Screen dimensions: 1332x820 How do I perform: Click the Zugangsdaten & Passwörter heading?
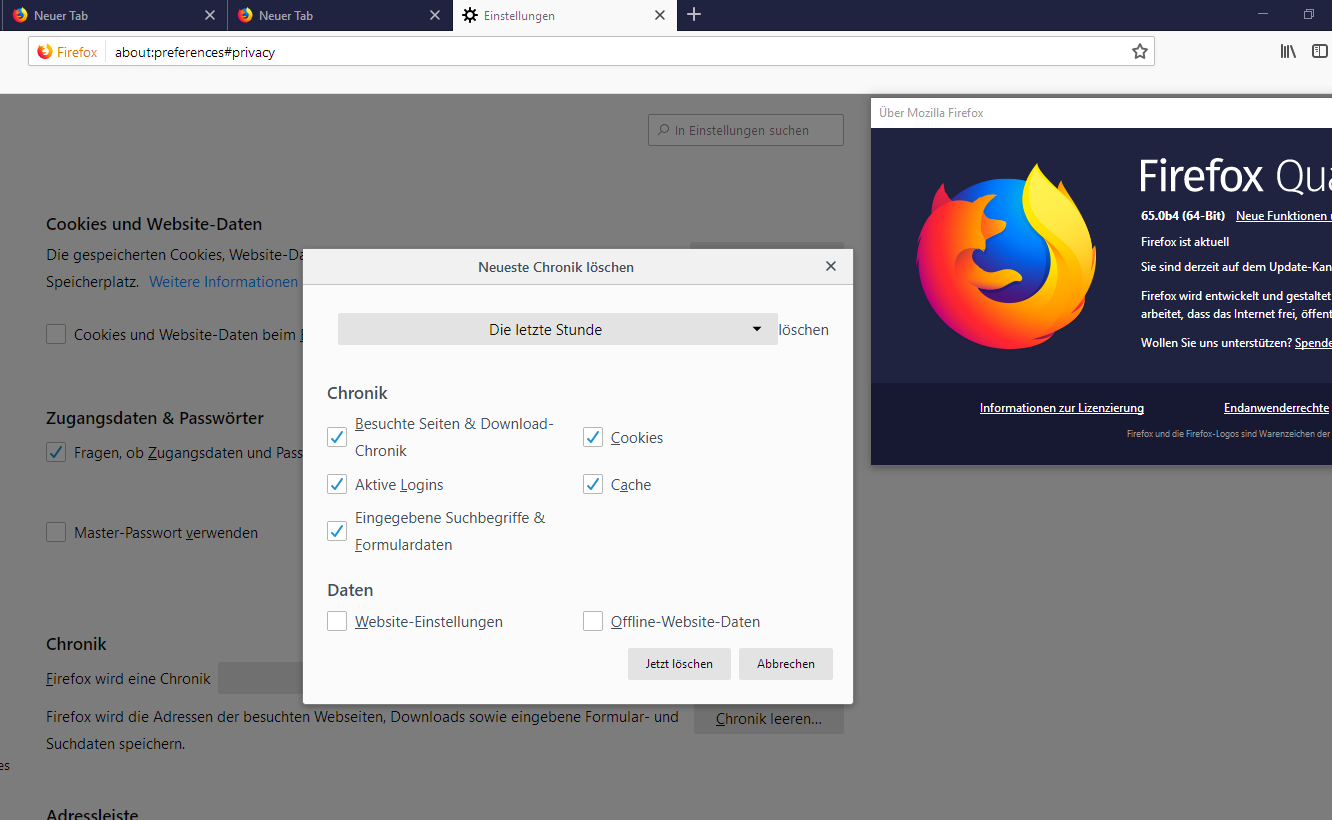click(x=155, y=418)
